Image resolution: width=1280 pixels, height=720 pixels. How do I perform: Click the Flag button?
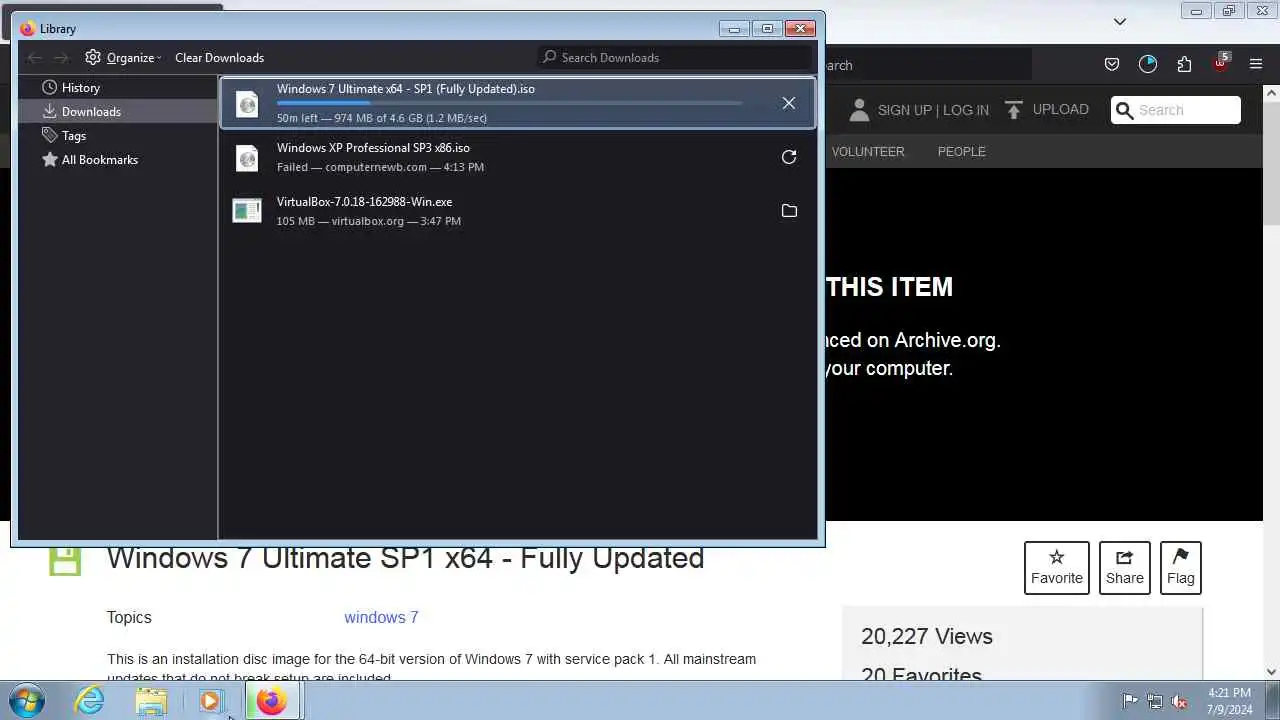(1181, 568)
